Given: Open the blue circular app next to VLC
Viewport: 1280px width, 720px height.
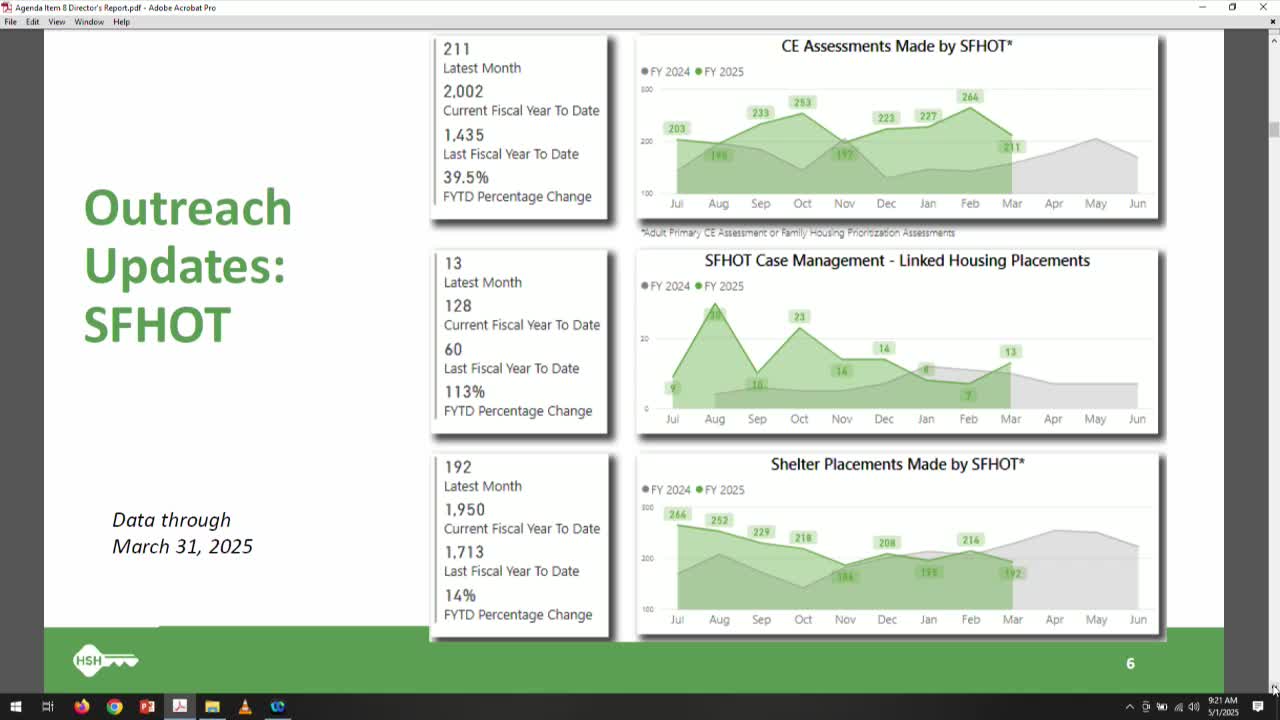Looking at the screenshot, I should tap(278, 707).
